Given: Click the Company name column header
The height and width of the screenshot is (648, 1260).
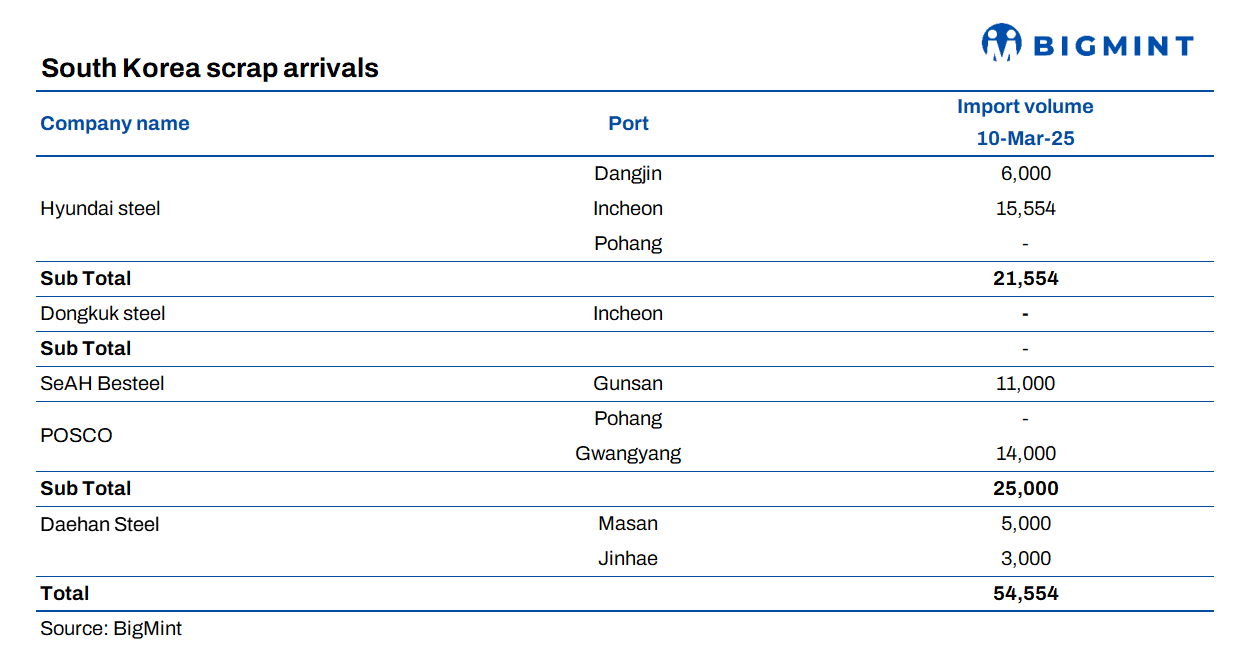Looking at the screenshot, I should pyautogui.click(x=114, y=124).
